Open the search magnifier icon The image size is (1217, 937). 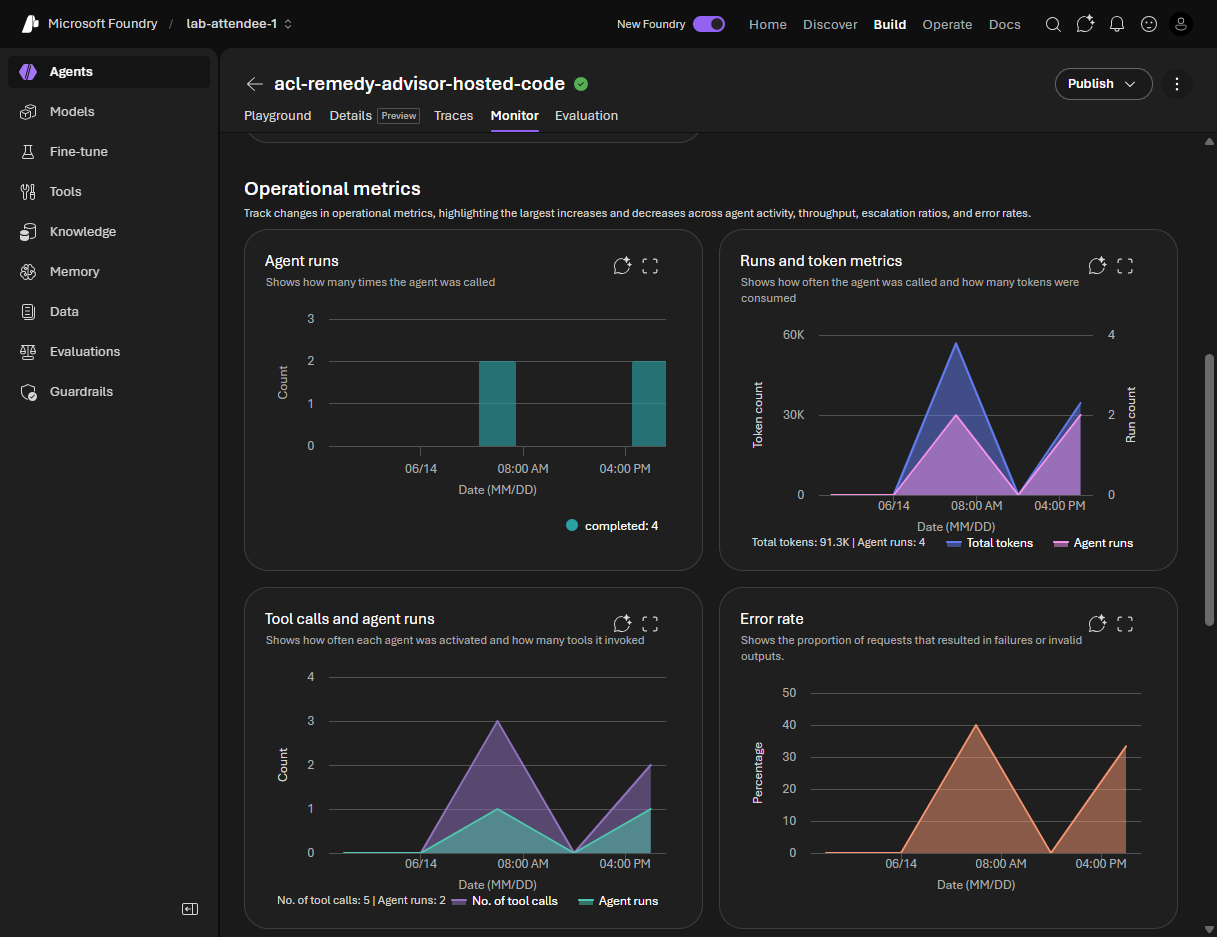1053,24
